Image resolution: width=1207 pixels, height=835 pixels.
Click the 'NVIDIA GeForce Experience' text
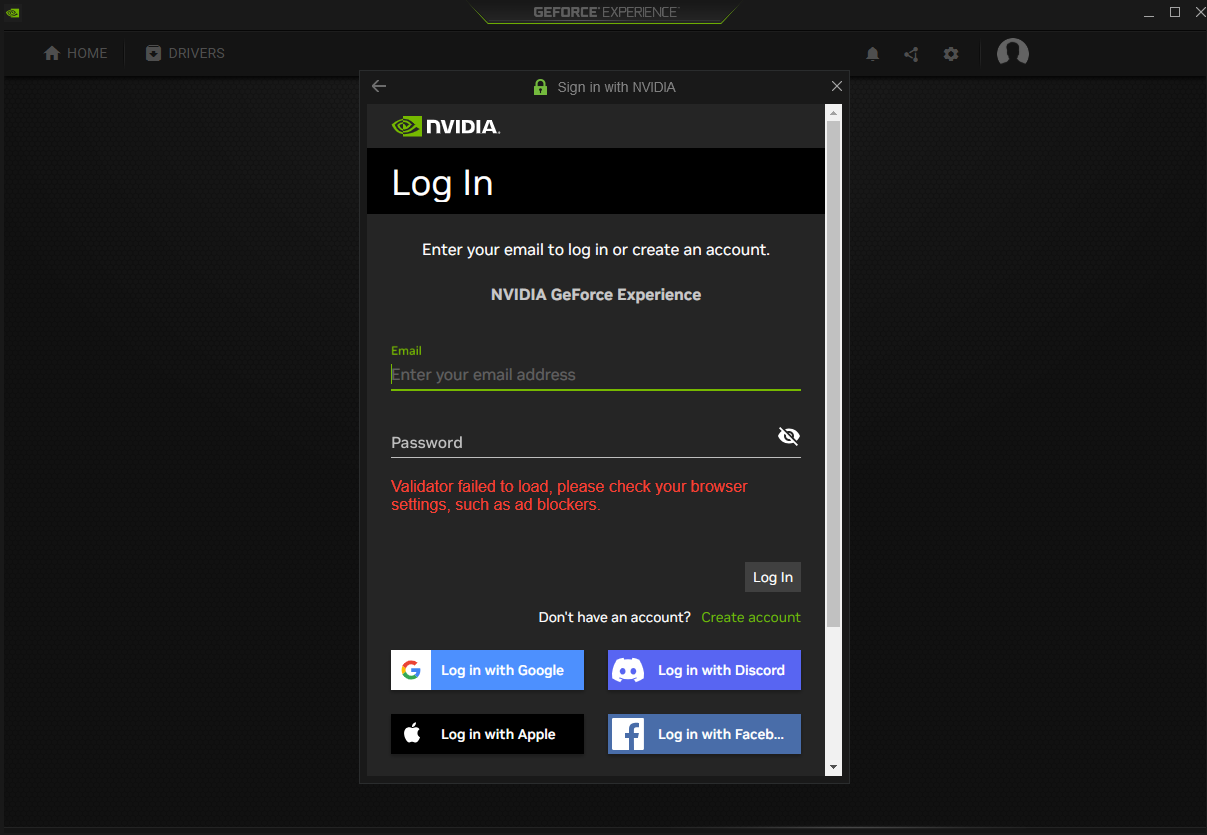click(x=596, y=295)
